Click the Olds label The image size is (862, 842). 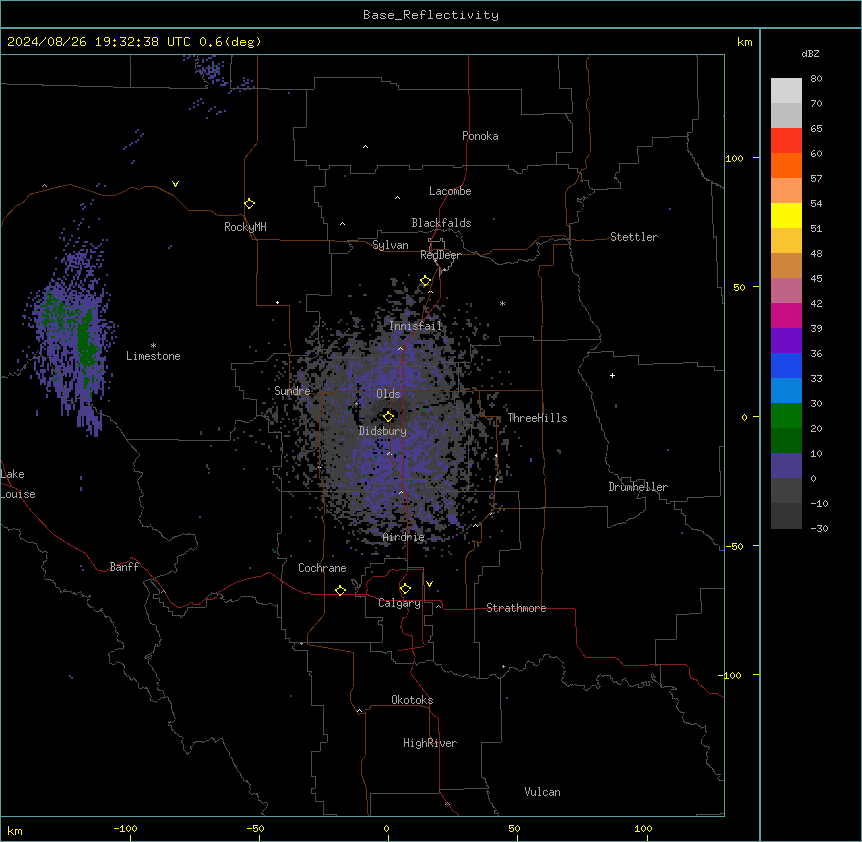coord(388,394)
